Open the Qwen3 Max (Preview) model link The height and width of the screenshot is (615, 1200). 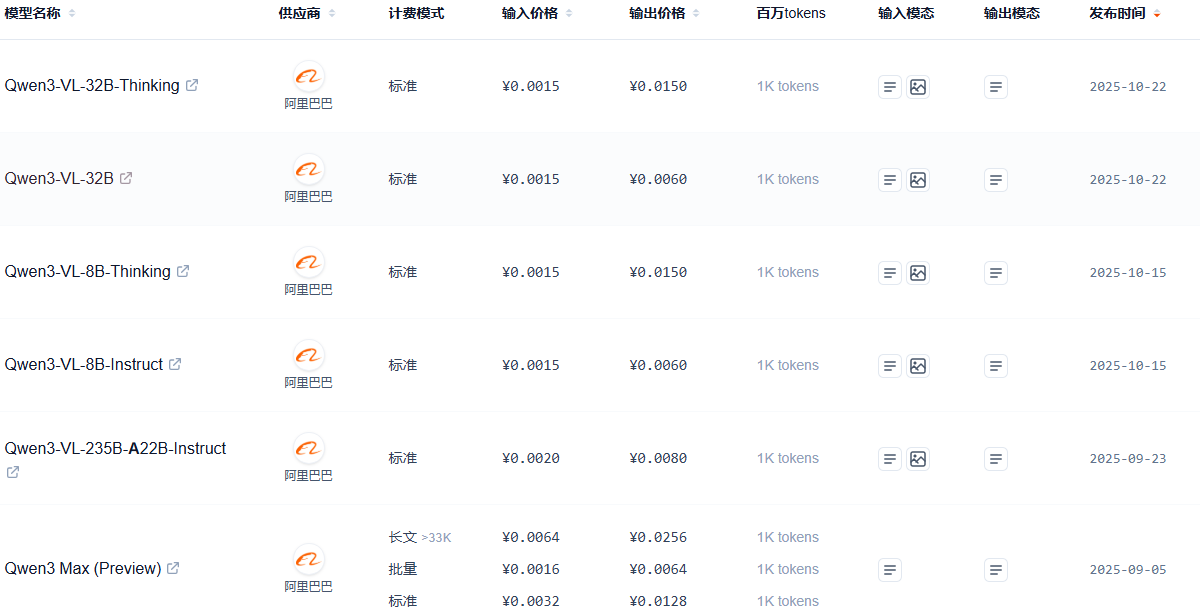tap(82, 569)
